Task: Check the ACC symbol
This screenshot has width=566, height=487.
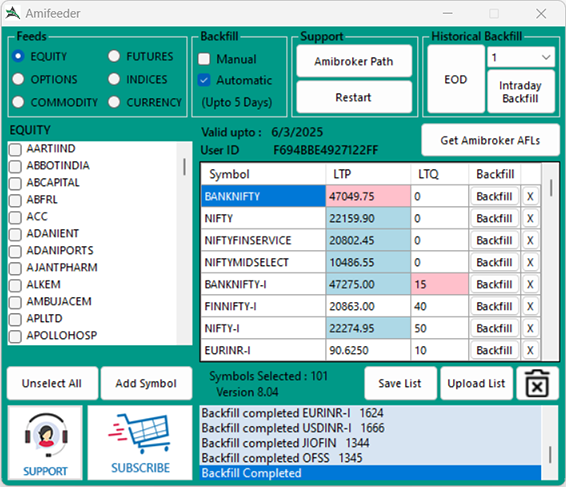Action: [x=15, y=217]
